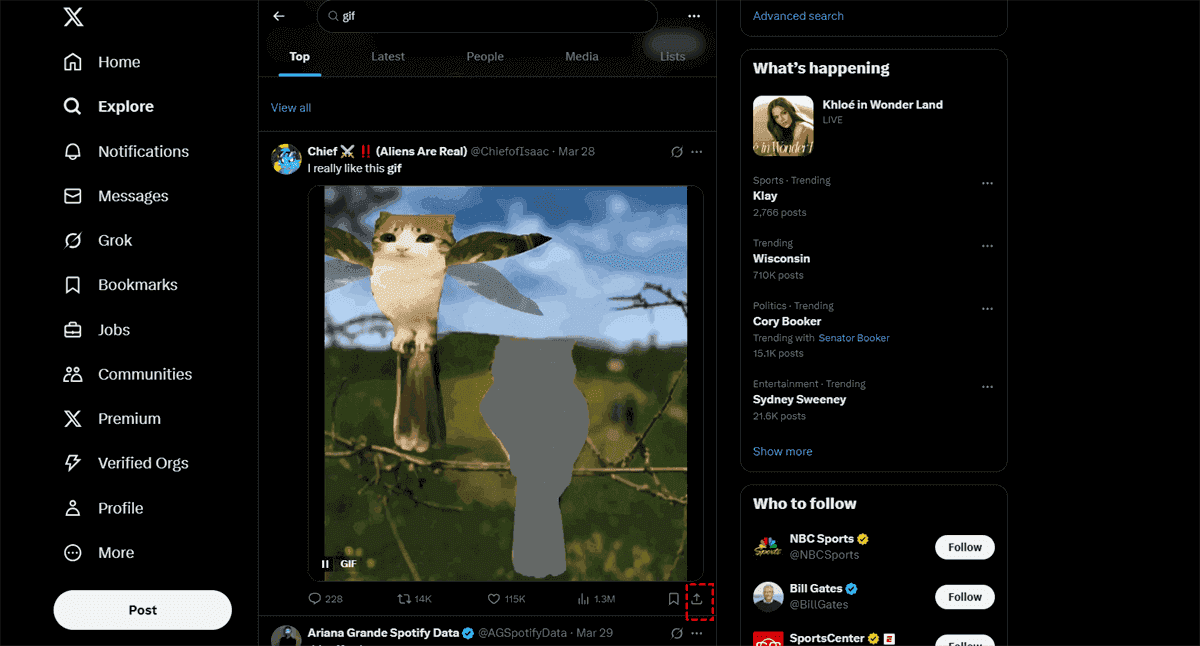Click the Post button
Viewport: 1200px width, 646px height.
coord(142,610)
